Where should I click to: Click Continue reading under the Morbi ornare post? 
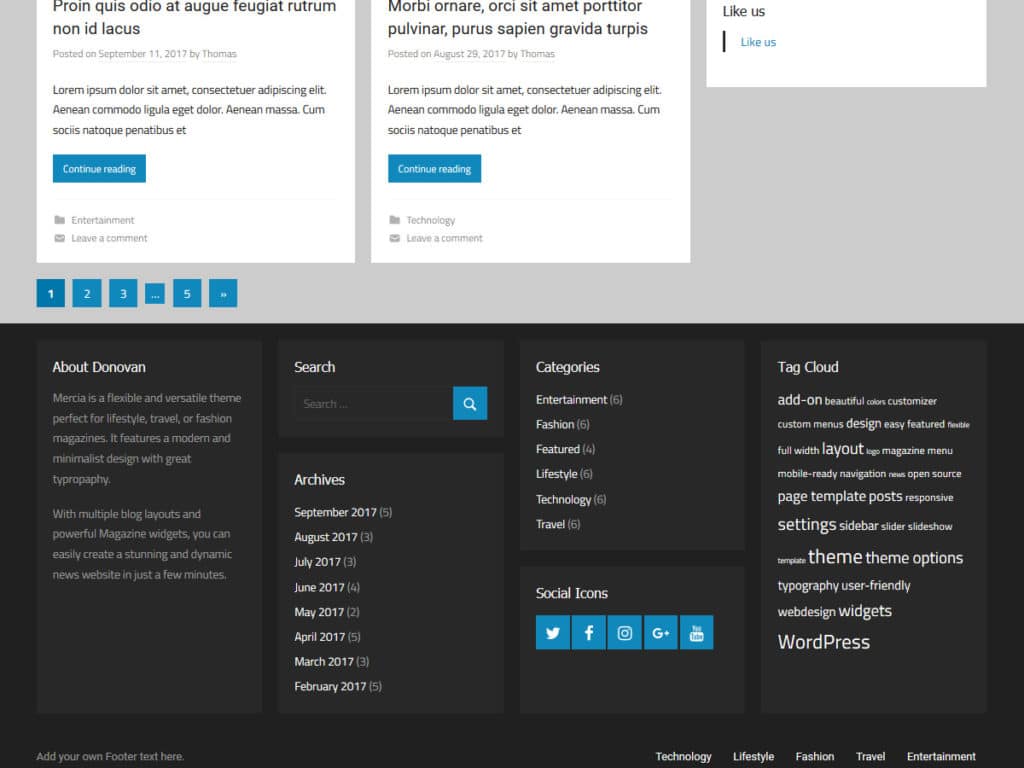(x=434, y=169)
